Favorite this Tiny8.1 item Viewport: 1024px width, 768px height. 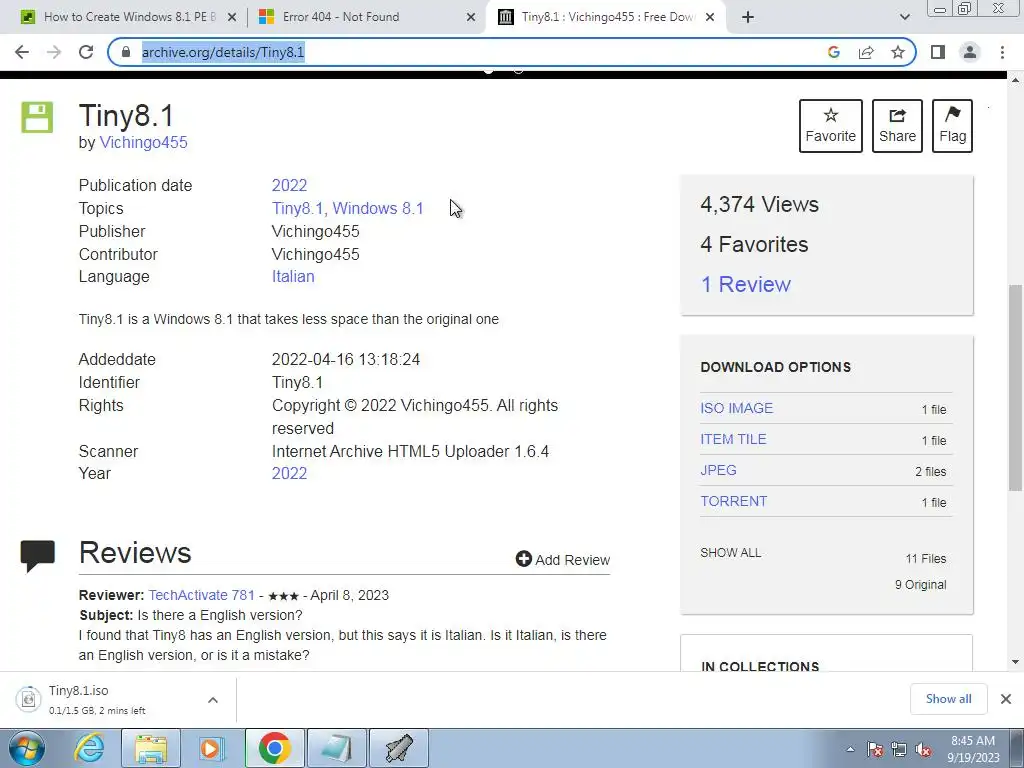click(x=831, y=126)
